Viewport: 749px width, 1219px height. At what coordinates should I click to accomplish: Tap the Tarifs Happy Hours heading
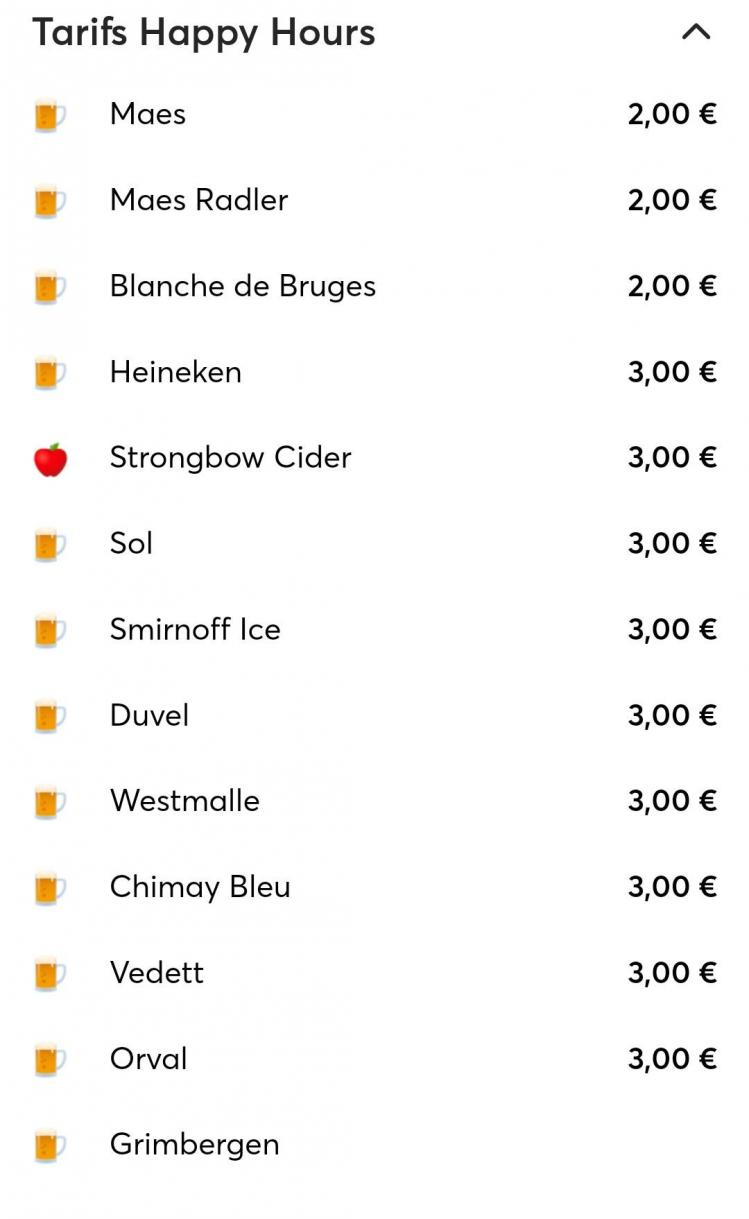204,32
